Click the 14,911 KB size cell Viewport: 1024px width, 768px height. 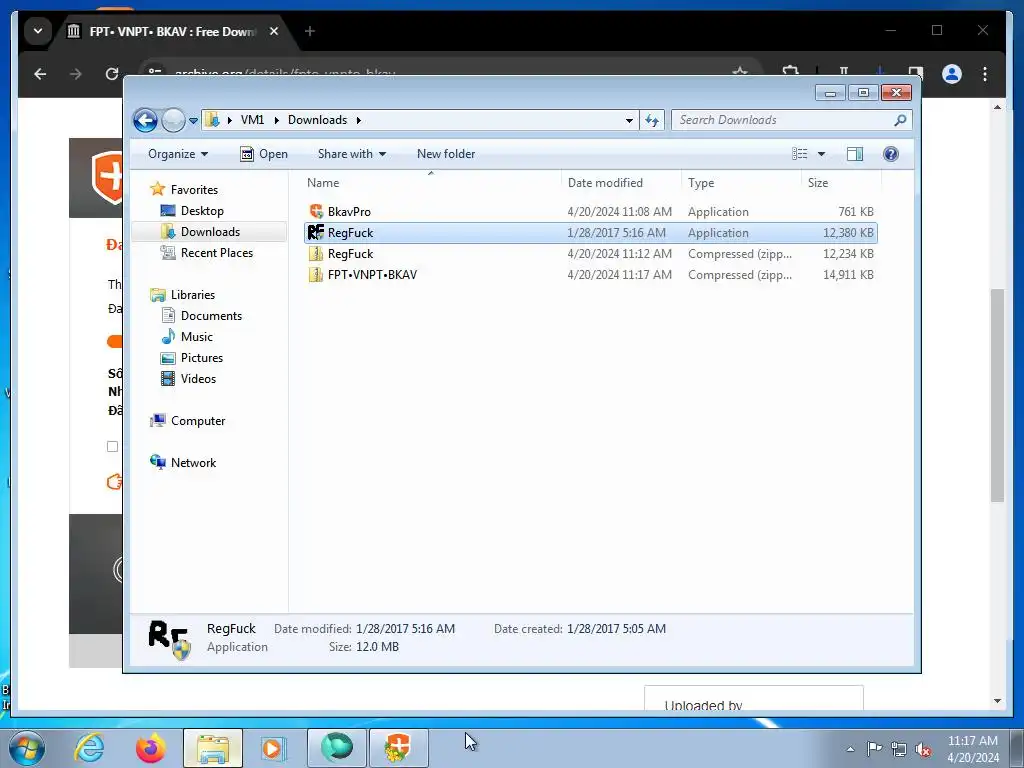(848, 275)
